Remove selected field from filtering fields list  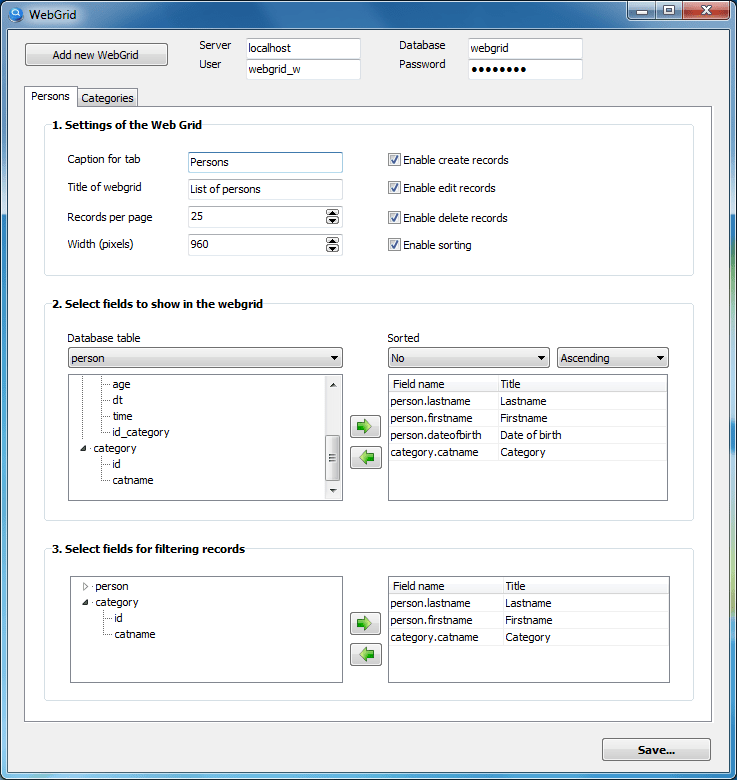tap(366, 654)
